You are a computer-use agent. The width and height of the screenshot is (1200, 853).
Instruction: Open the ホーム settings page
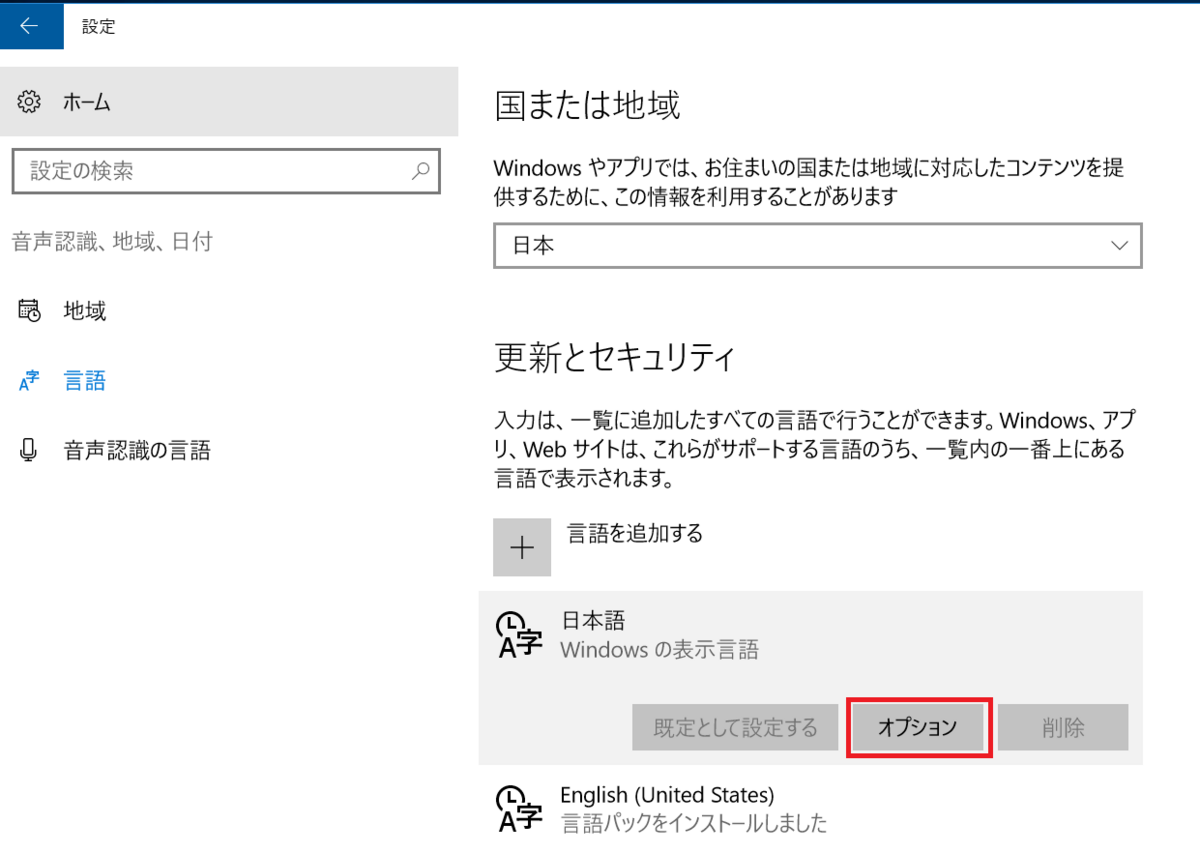point(229,101)
